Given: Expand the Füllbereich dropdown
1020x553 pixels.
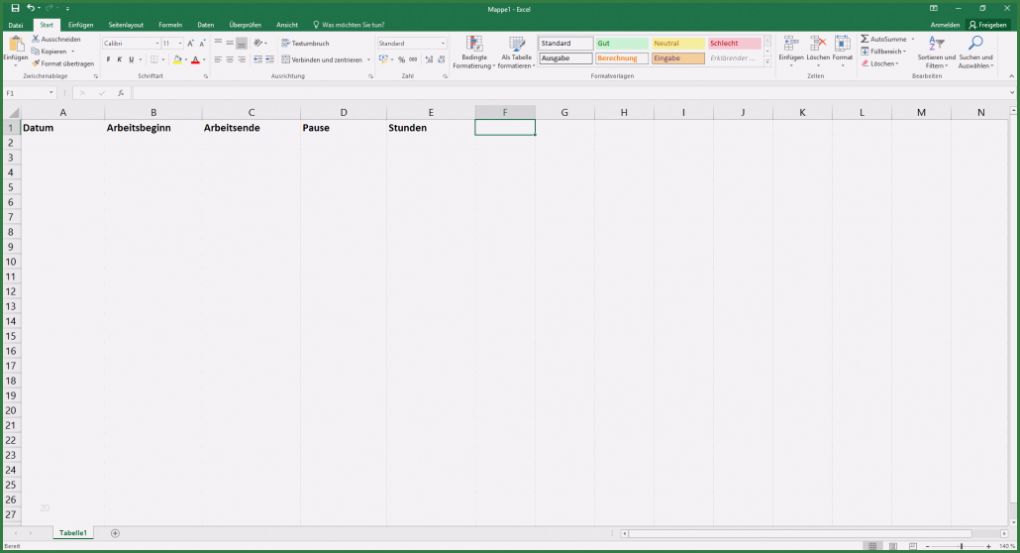Looking at the screenshot, I should pos(906,51).
